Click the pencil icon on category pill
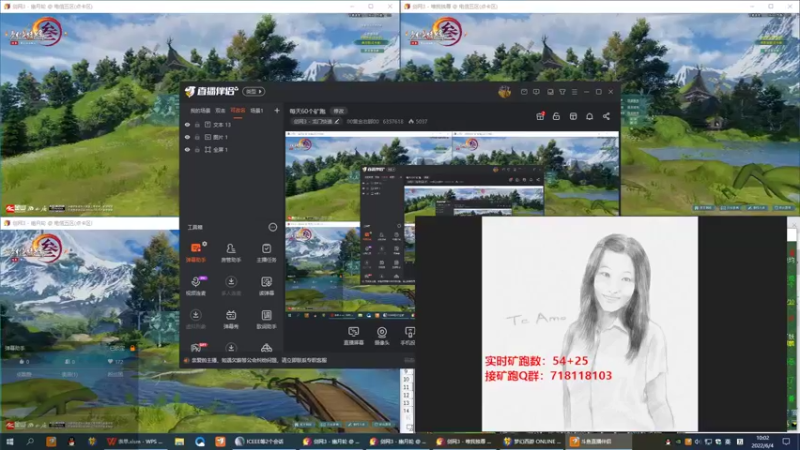 coord(337,121)
